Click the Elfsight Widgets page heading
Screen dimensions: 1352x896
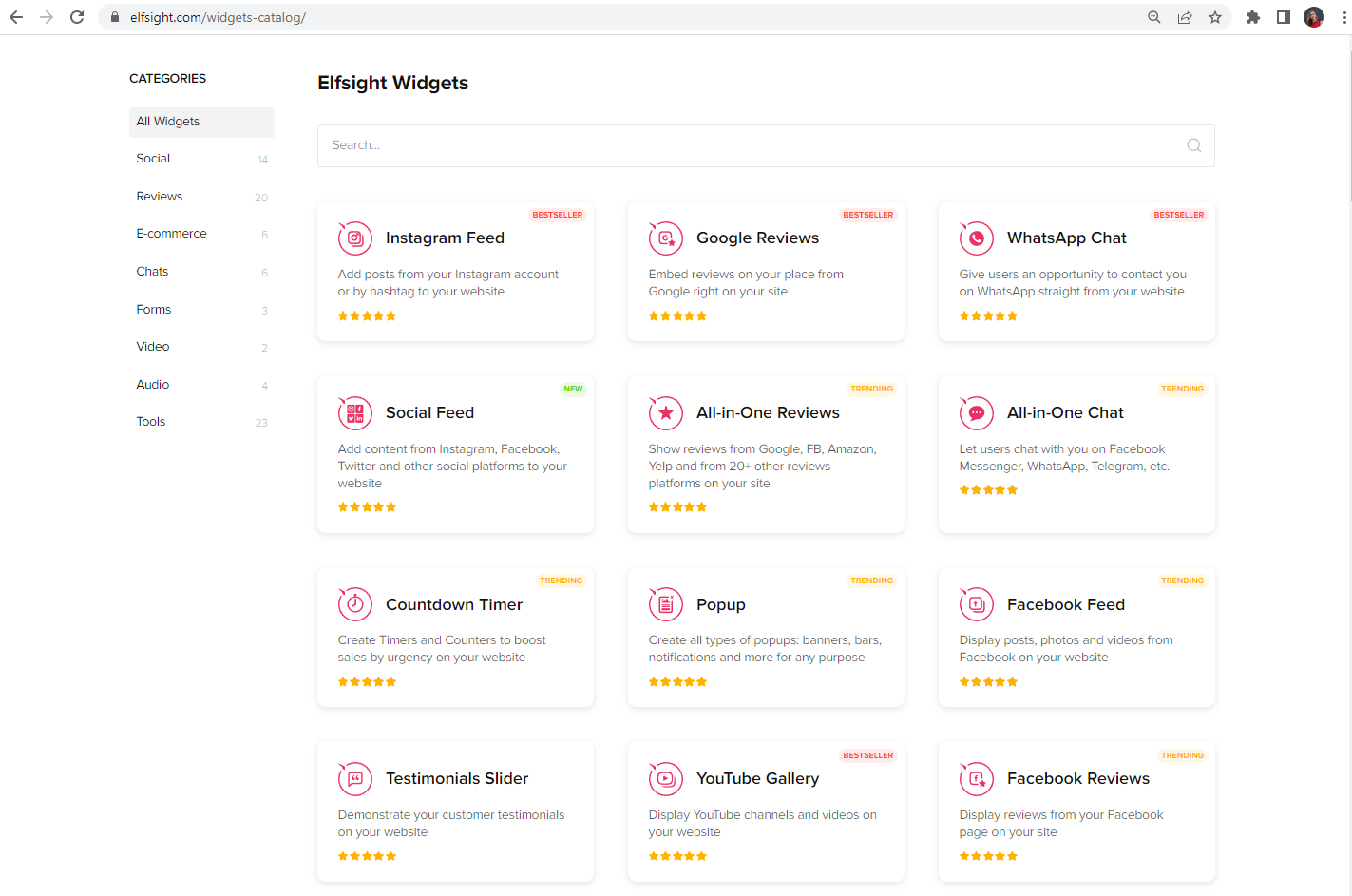tap(392, 84)
